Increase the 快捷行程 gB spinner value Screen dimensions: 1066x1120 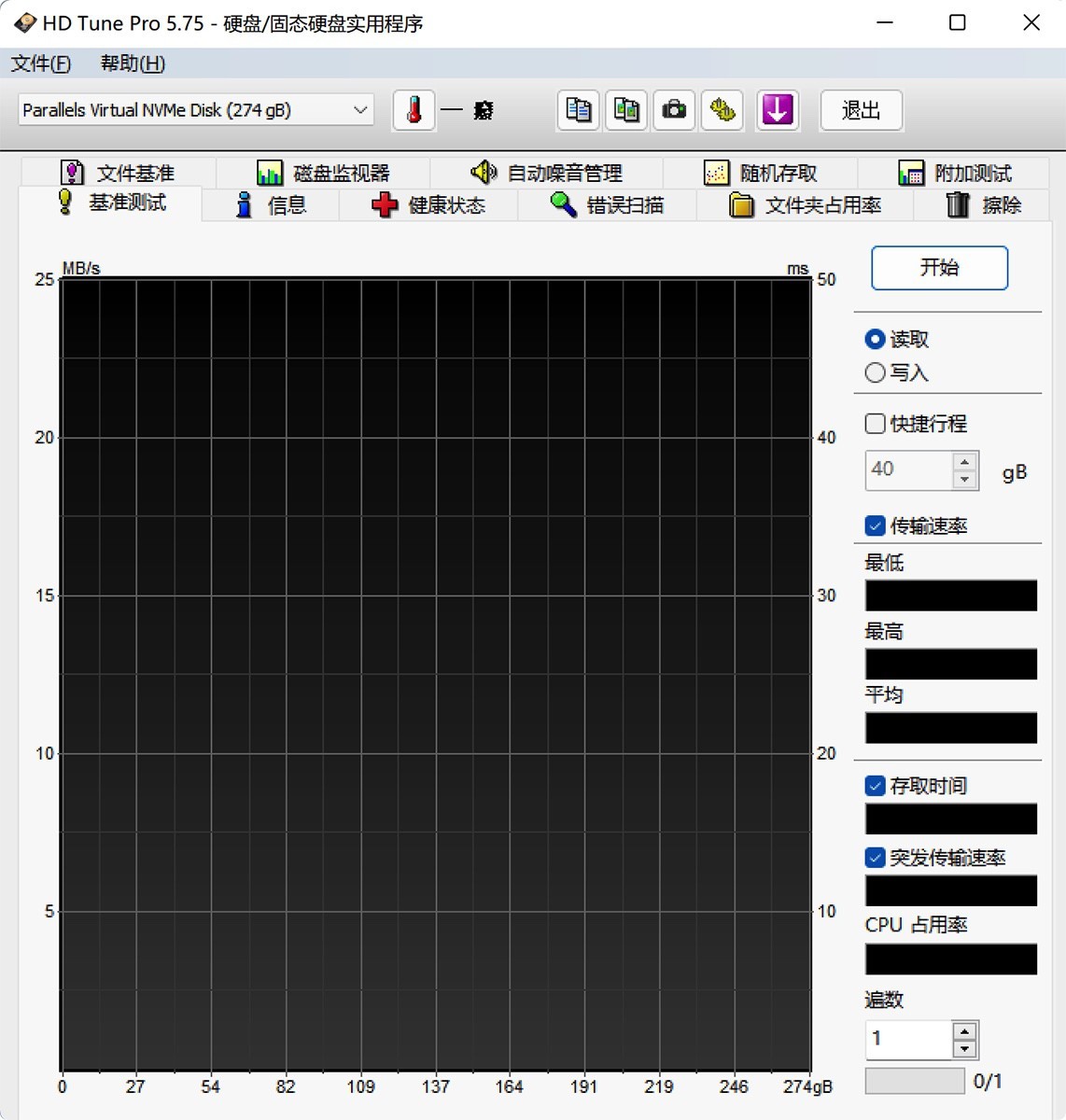(x=965, y=461)
